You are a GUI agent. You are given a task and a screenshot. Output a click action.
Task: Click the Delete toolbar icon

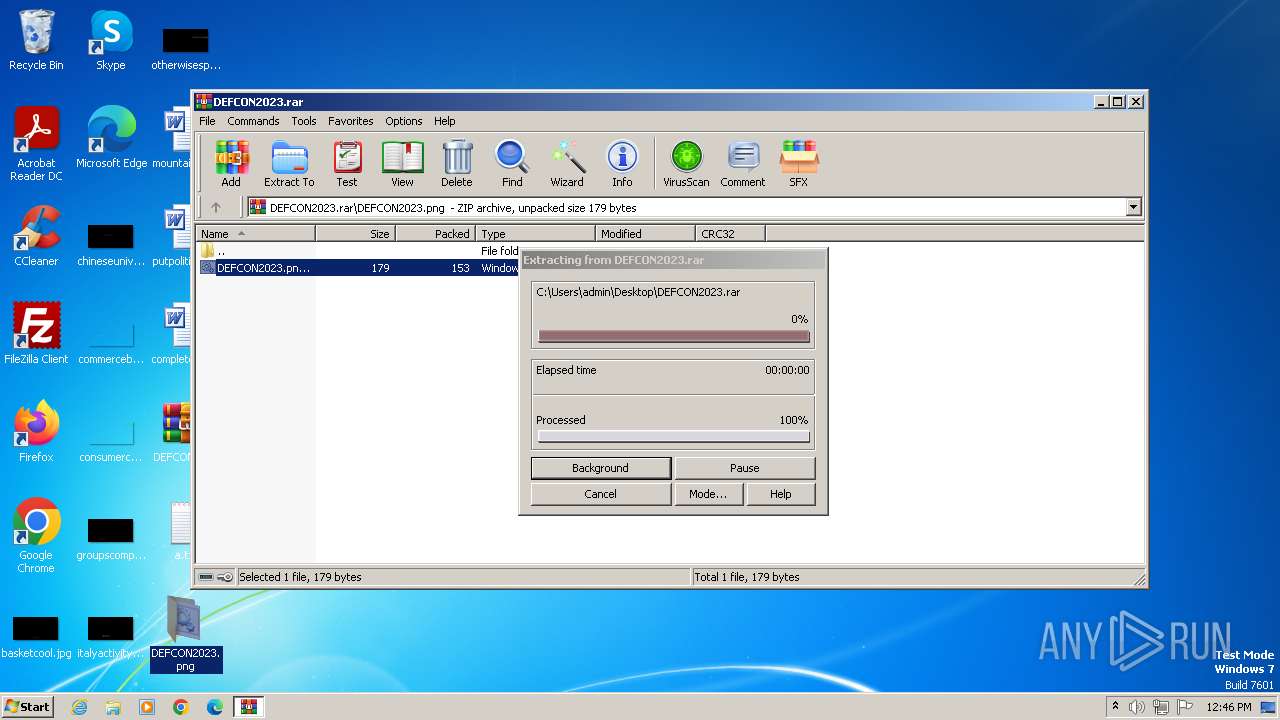pos(457,164)
